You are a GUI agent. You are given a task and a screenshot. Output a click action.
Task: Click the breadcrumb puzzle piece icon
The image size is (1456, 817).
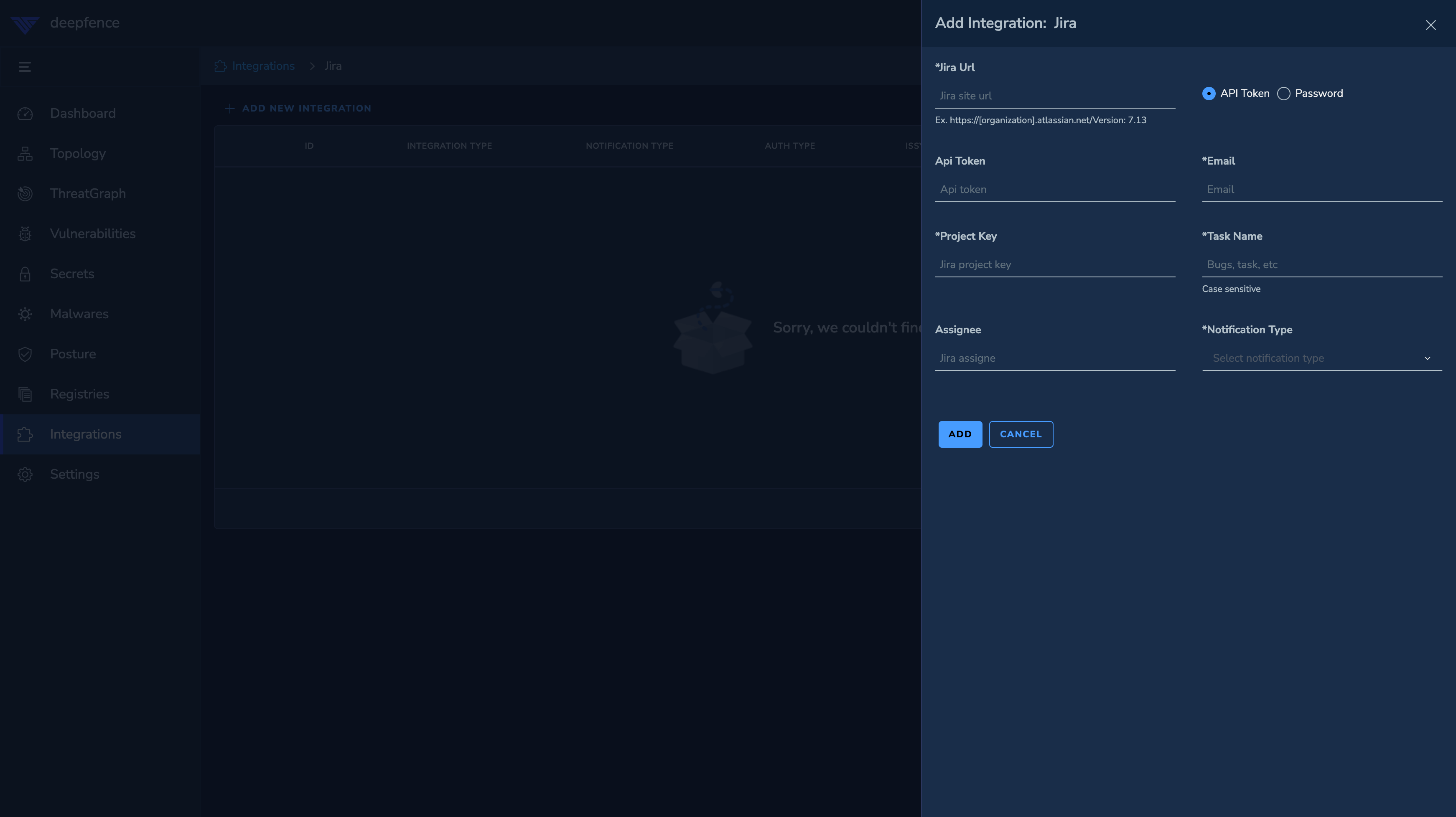pos(220,66)
